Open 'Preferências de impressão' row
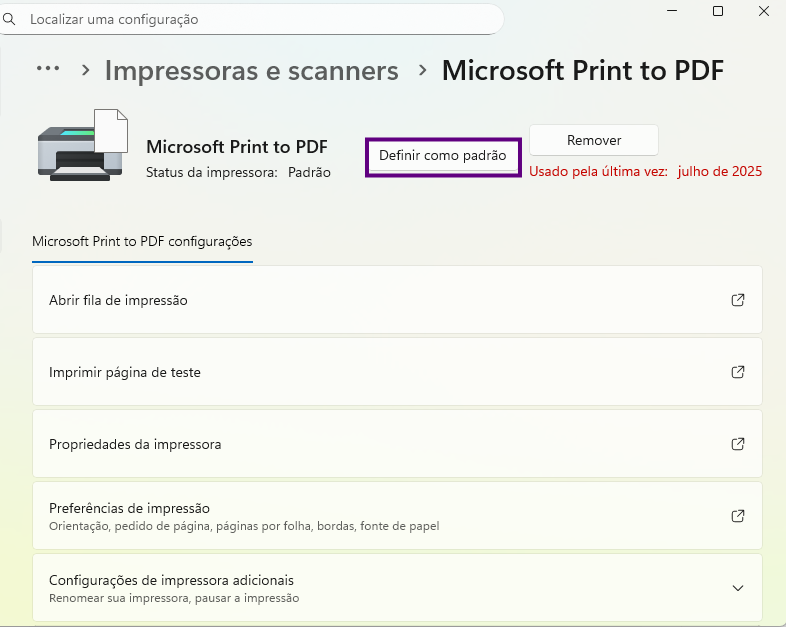The width and height of the screenshot is (786, 627). [397, 516]
